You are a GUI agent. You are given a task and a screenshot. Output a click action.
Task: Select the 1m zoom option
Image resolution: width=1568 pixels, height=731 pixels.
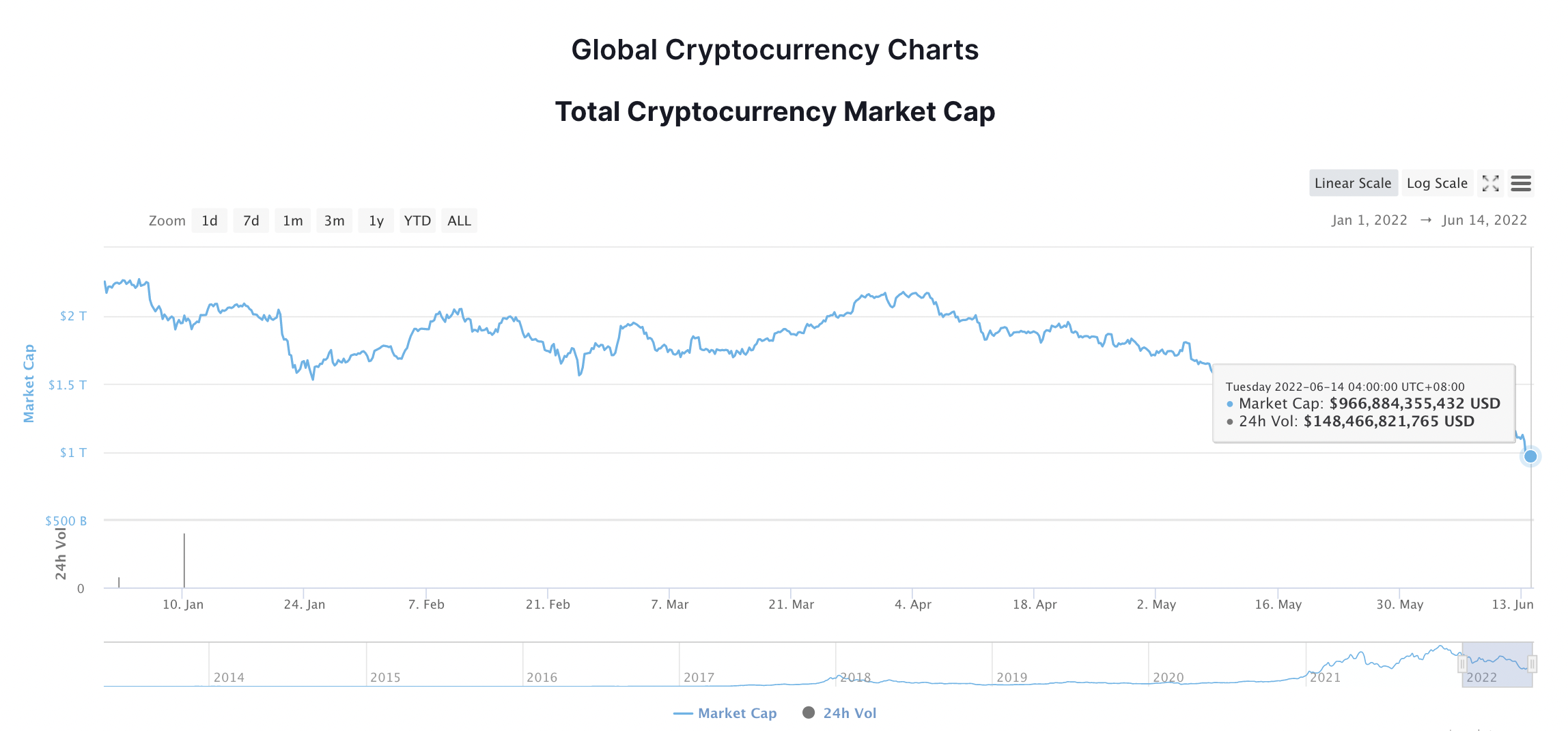click(x=292, y=221)
